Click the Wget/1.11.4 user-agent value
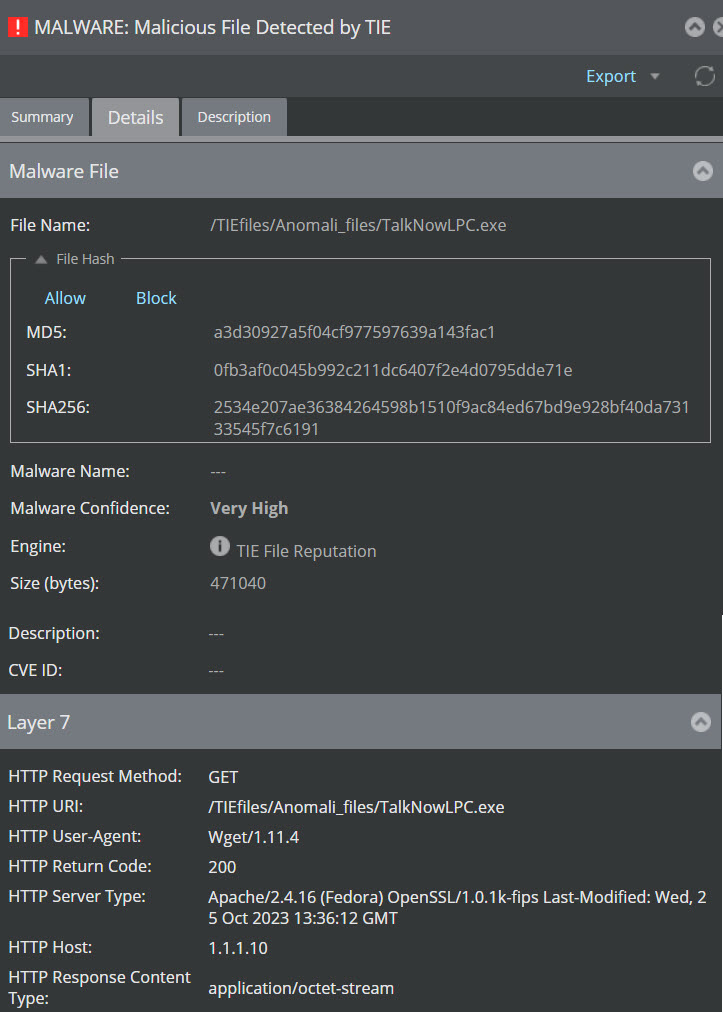 (x=254, y=838)
